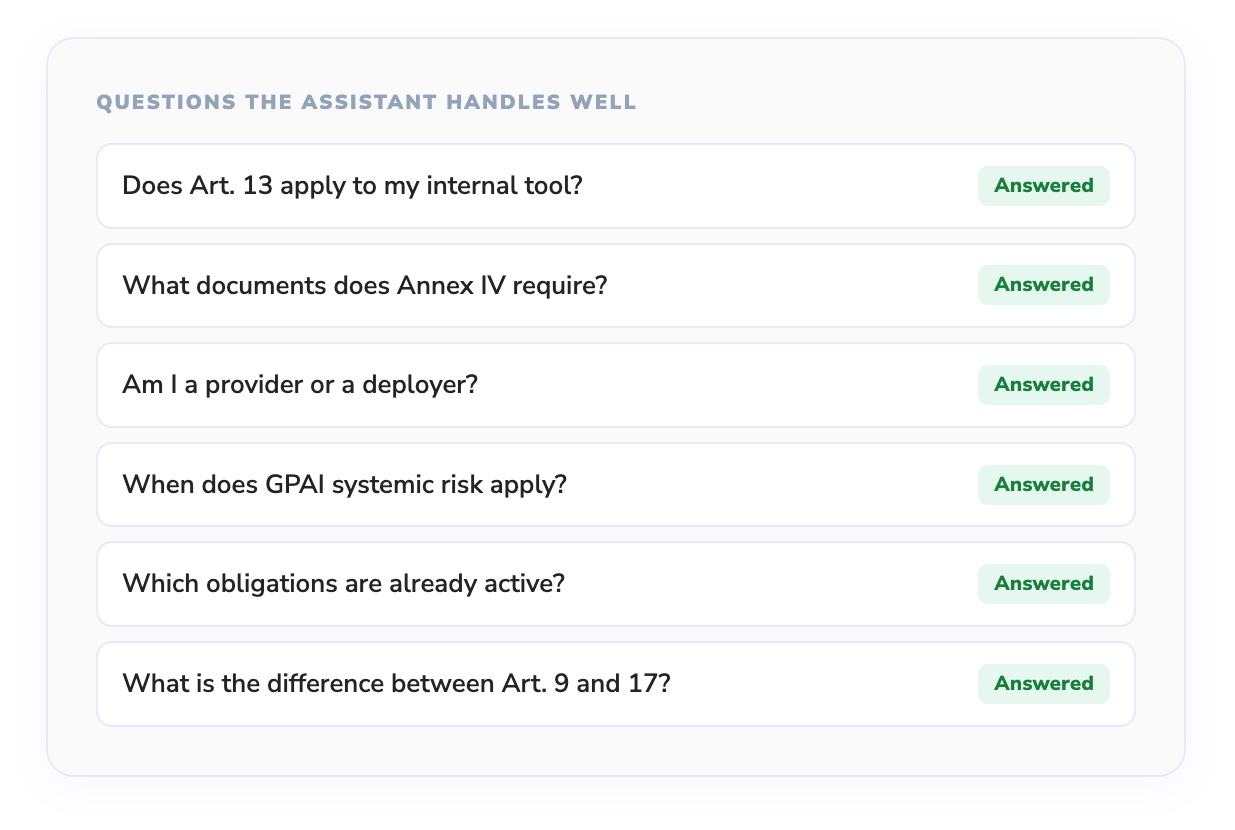Click the Answered badge on the GPAI systemic risk row
This screenshot has width=1235, height=830.
(x=1043, y=485)
